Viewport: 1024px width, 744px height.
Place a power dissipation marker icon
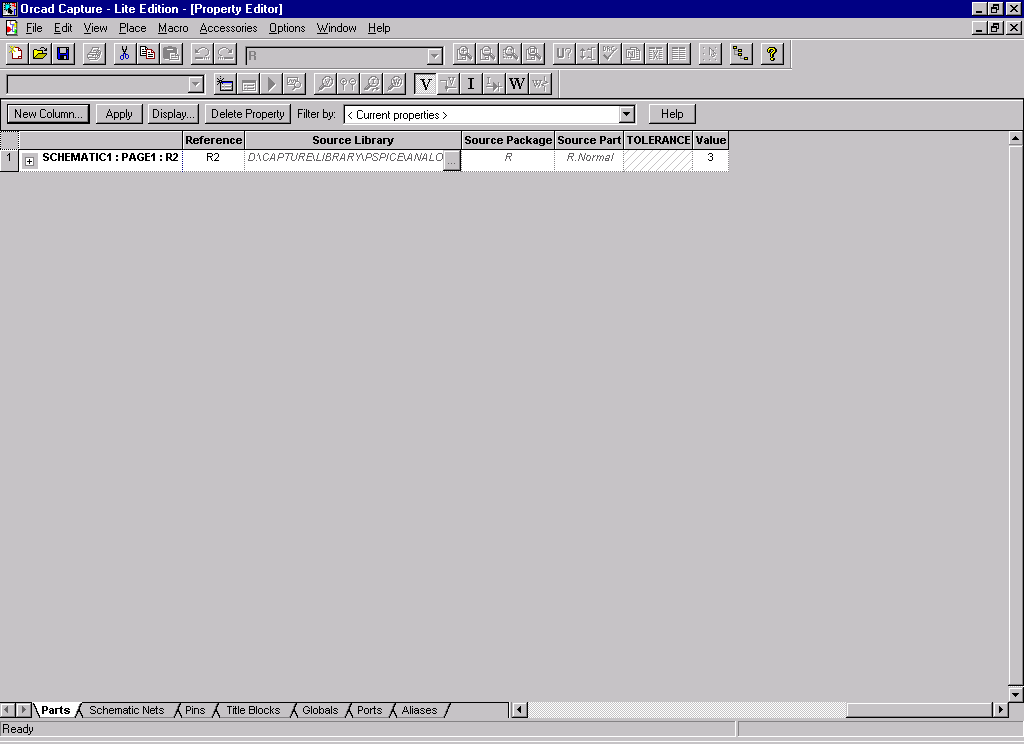(x=395, y=84)
